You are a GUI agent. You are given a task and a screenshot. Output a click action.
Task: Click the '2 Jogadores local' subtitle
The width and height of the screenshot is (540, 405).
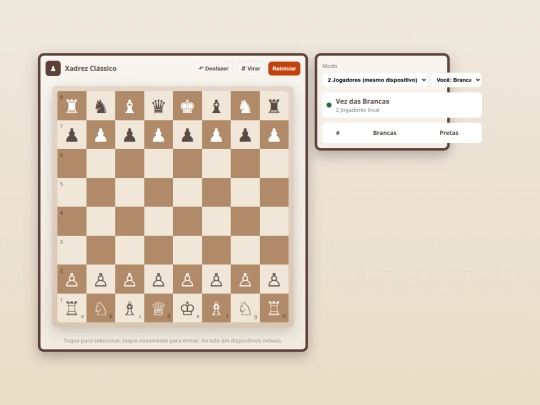[357, 110]
